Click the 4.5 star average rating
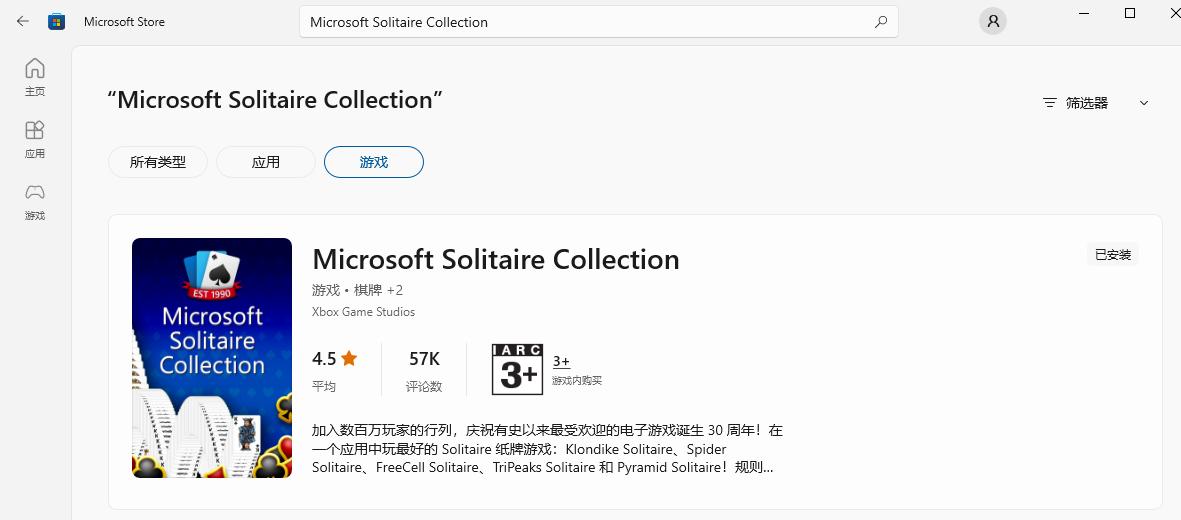The image size is (1181, 520). point(334,359)
